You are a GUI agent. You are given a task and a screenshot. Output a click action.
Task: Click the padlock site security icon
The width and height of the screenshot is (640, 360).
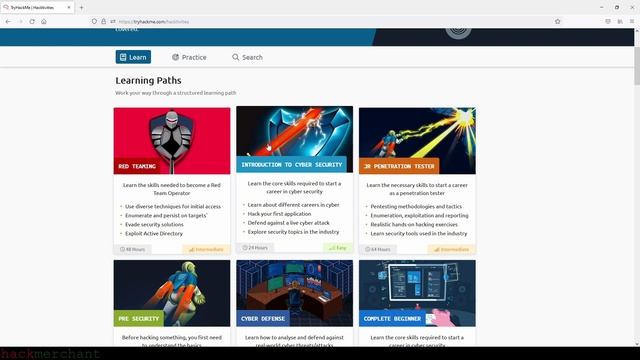click(x=104, y=21)
